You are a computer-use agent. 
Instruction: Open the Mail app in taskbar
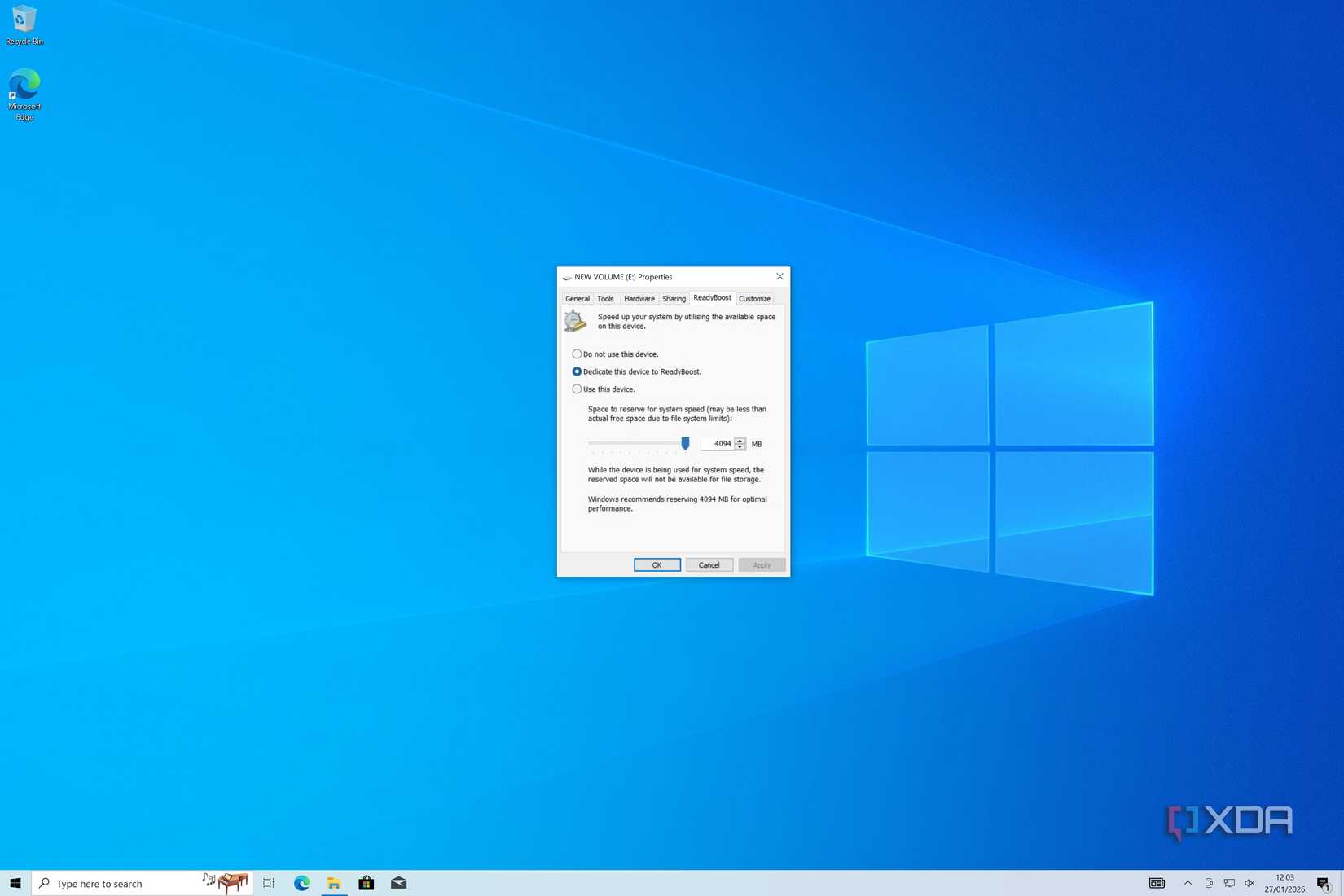(x=398, y=883)
